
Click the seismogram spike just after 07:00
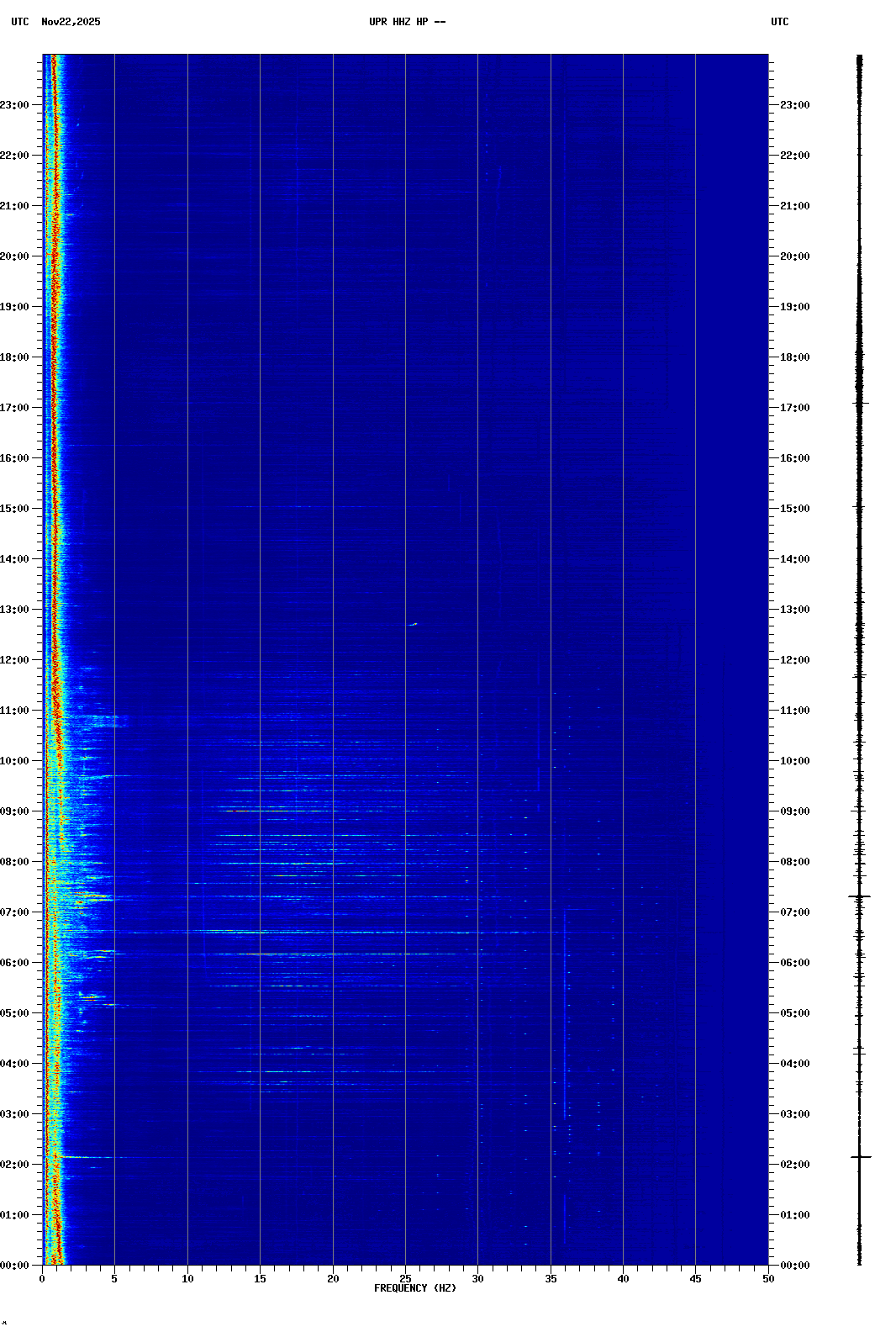click(859, 896)
